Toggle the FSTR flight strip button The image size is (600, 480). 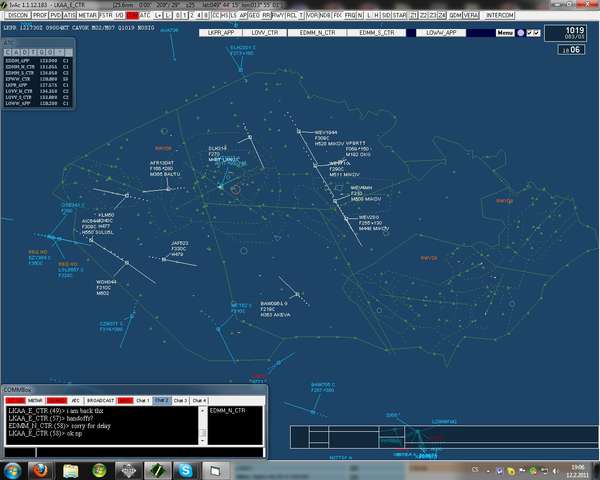pos(106,15)
